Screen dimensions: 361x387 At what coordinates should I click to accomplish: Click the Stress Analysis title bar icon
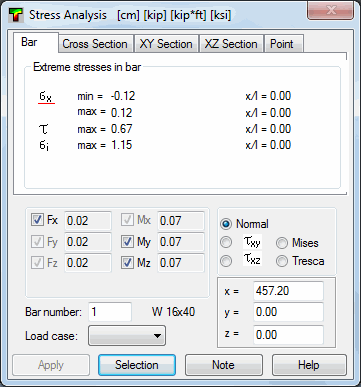point(16,15)
